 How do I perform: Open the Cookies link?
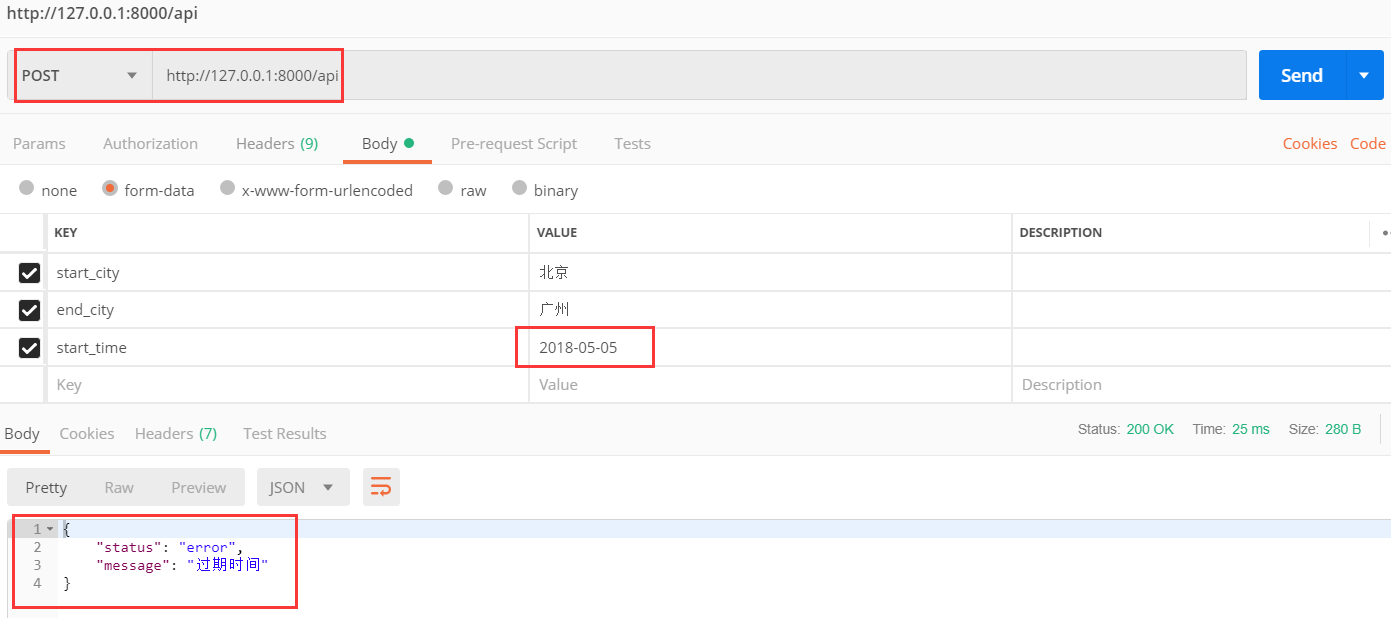[x=1310, y=143]
